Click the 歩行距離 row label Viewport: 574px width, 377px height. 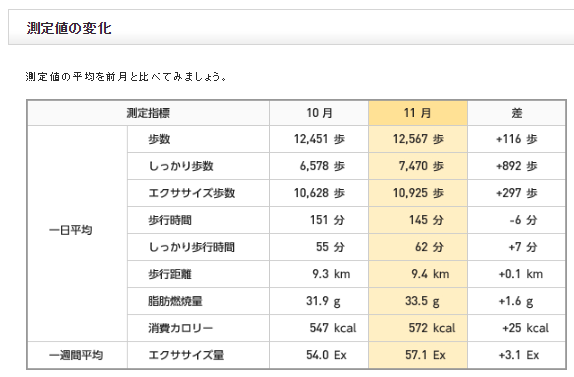point(170,274)
